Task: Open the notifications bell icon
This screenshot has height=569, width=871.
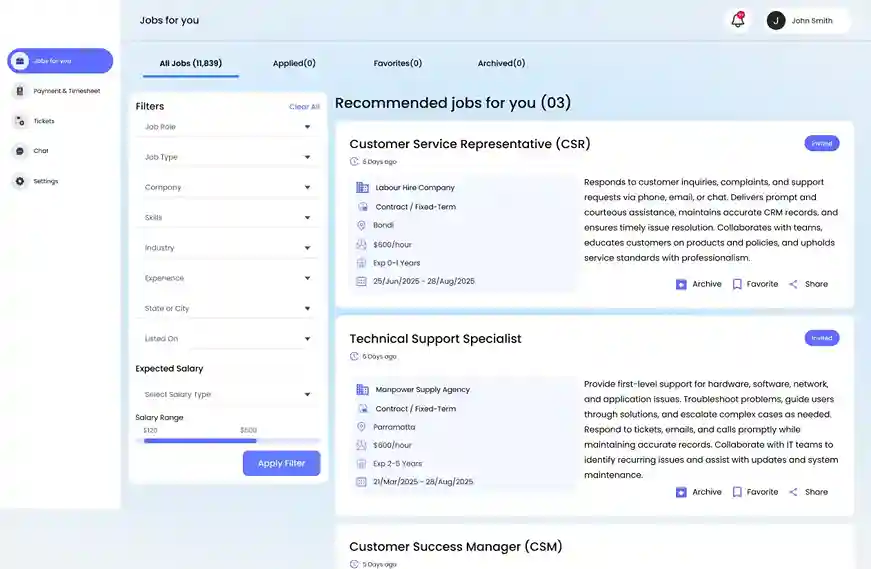Action: 738,20
